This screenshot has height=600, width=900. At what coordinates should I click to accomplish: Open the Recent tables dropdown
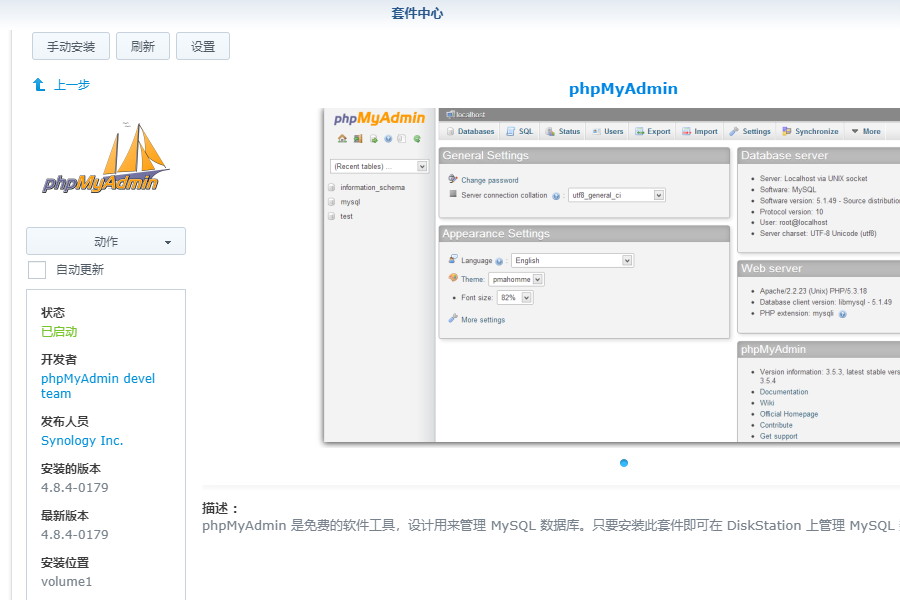377,164
